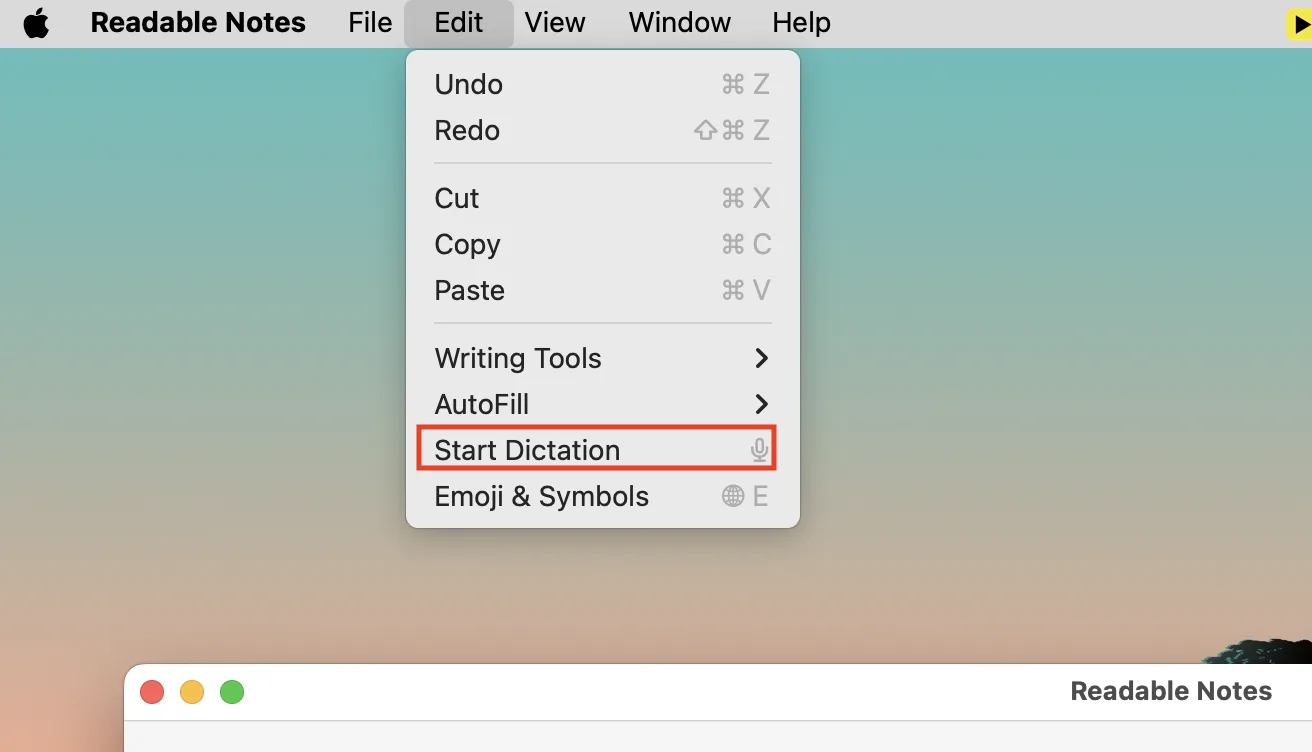Viewport: 1312px width, 752px height.
Task: Choose Undo from the Edit menu
Action: click(468, 84)
